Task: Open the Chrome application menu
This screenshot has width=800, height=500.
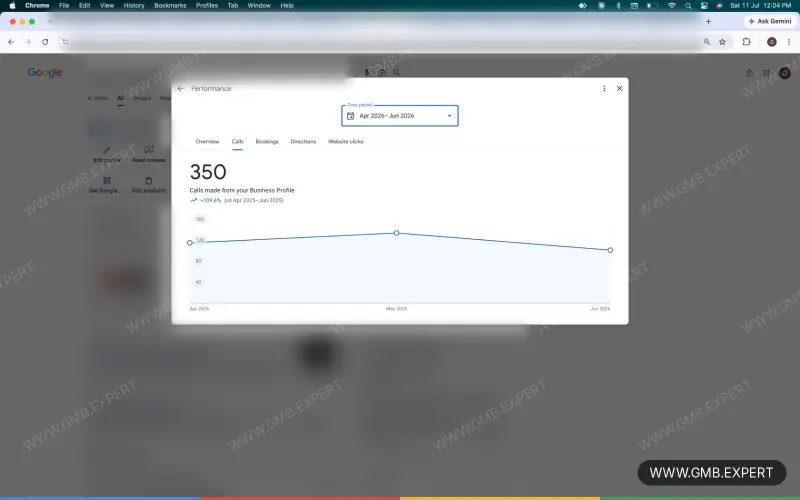Action: pos(37,6)
